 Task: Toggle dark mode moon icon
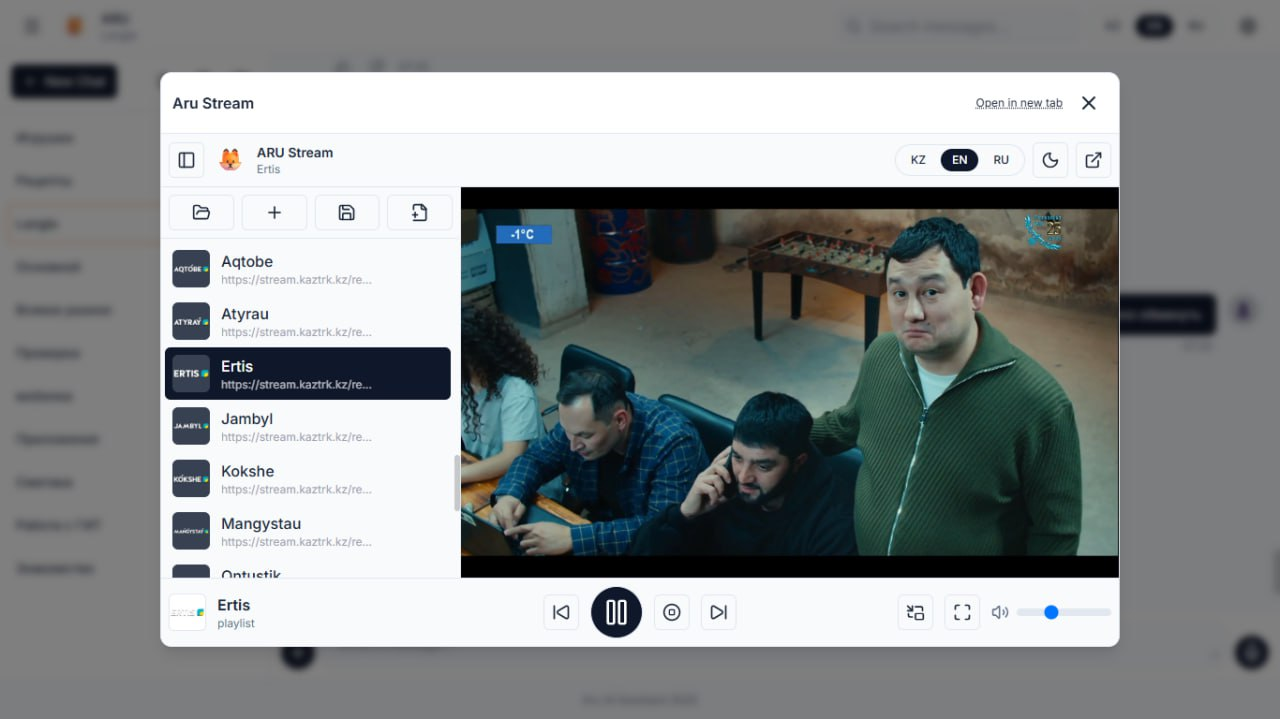pyautogui.click(x=1050, y=160)
